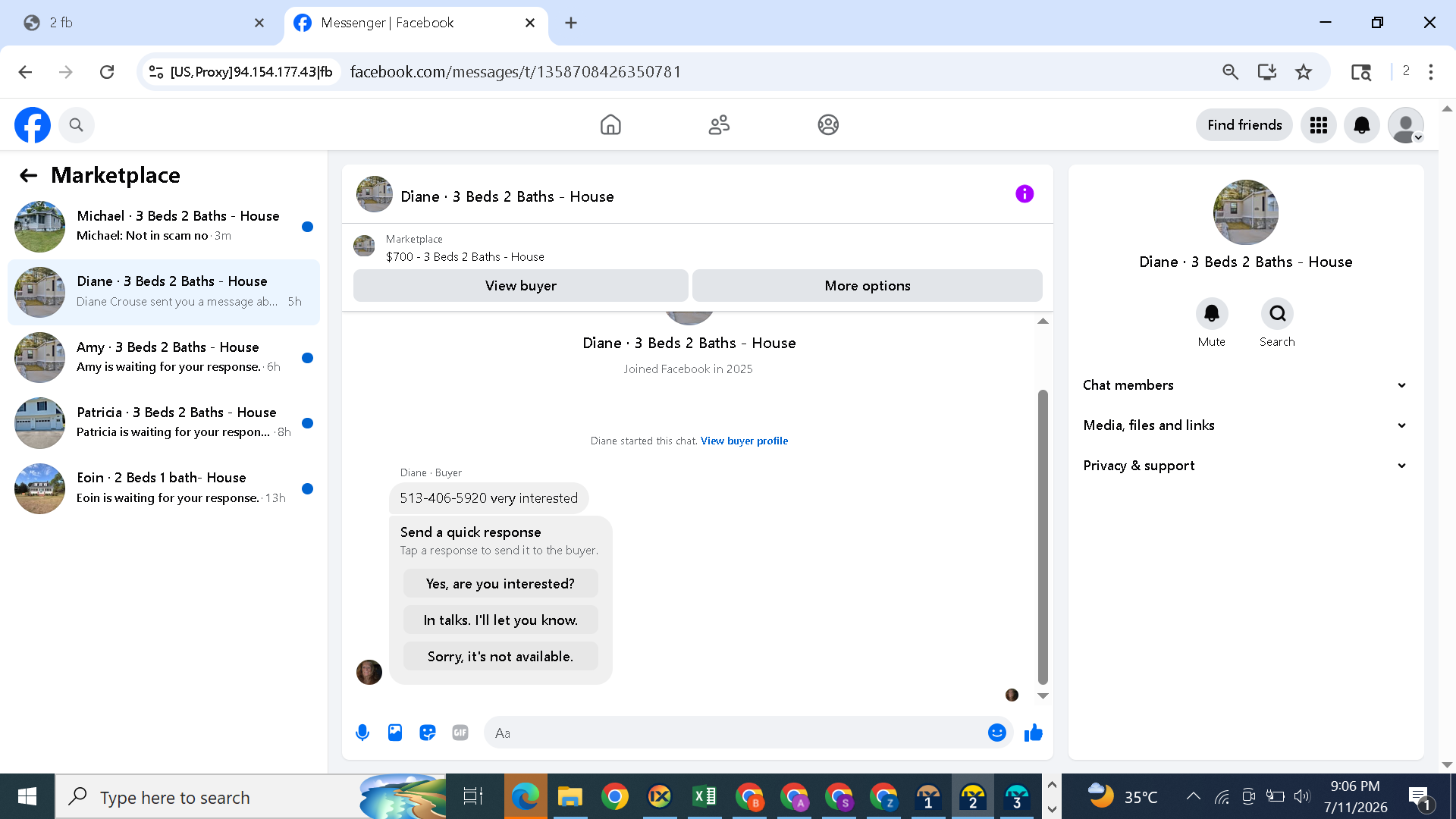Mute the Diane conversation
Screen dimensions: 1456x819
(x=1212, y=314)
